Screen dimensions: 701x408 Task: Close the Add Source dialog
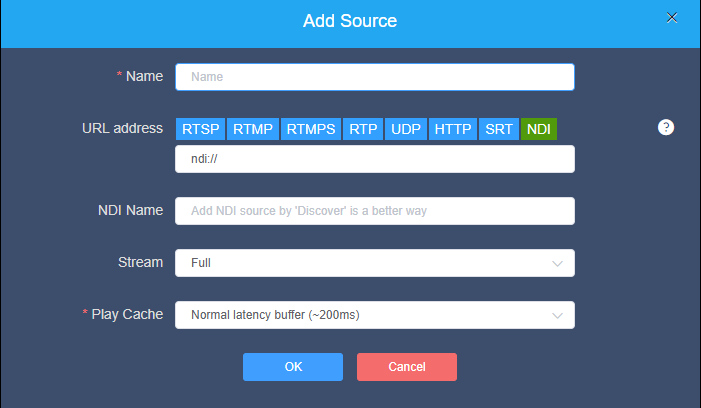coord(671,18)
